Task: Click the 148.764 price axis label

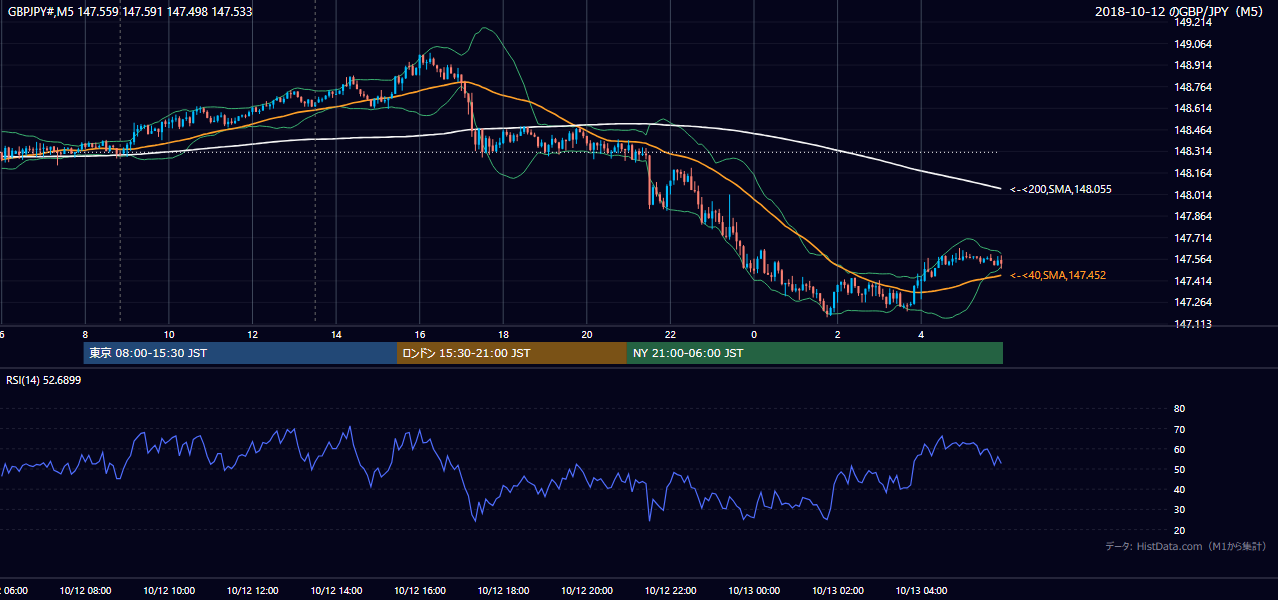Action: pyautogui.click(x=1193, y=87)
